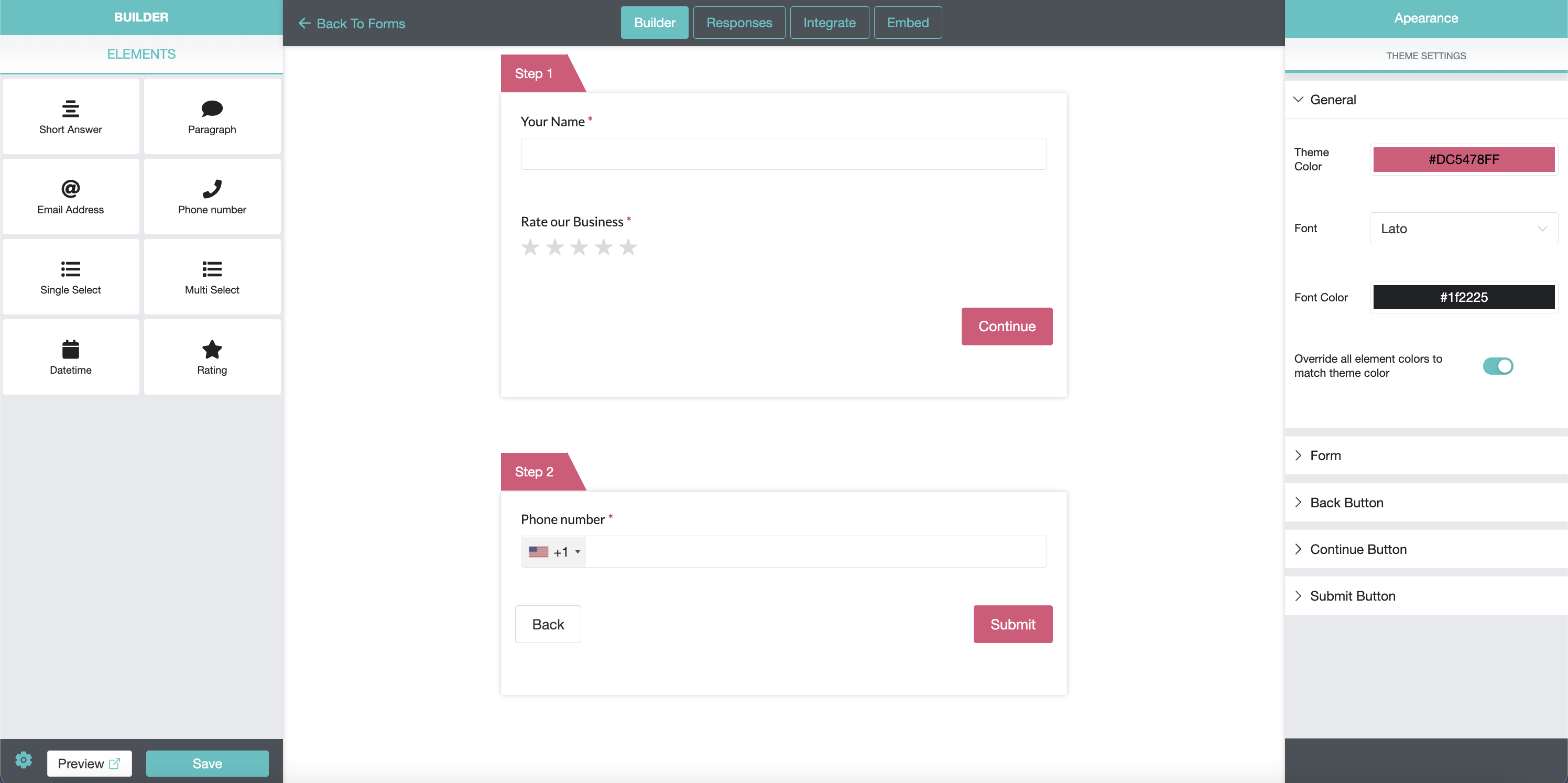Click the fifth rating star
Image resolution: width=1568 pixels, height=783 pixels.
pyautogui.click(x=627, y=247)
